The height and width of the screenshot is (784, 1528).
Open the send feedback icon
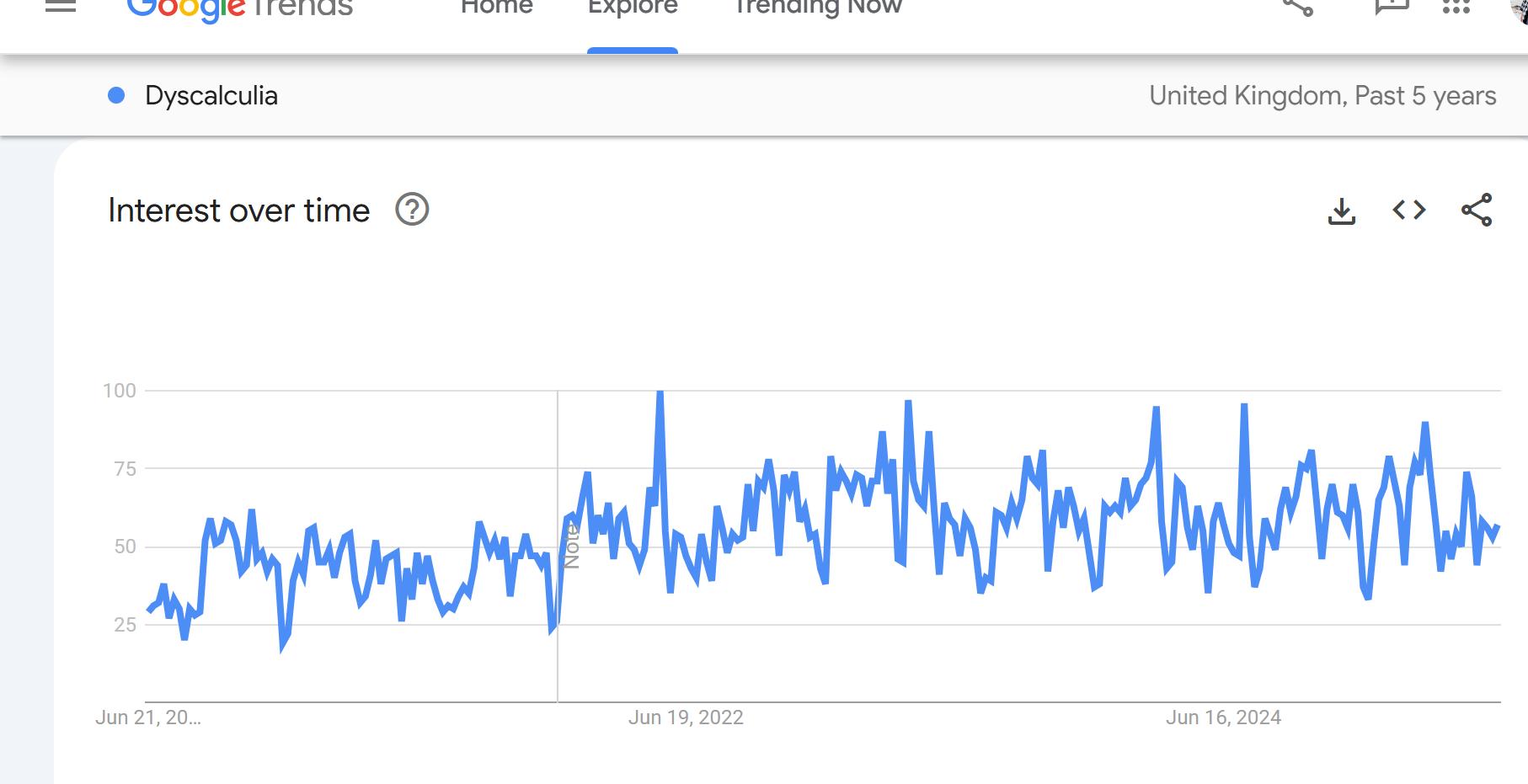coord(1391,7)
